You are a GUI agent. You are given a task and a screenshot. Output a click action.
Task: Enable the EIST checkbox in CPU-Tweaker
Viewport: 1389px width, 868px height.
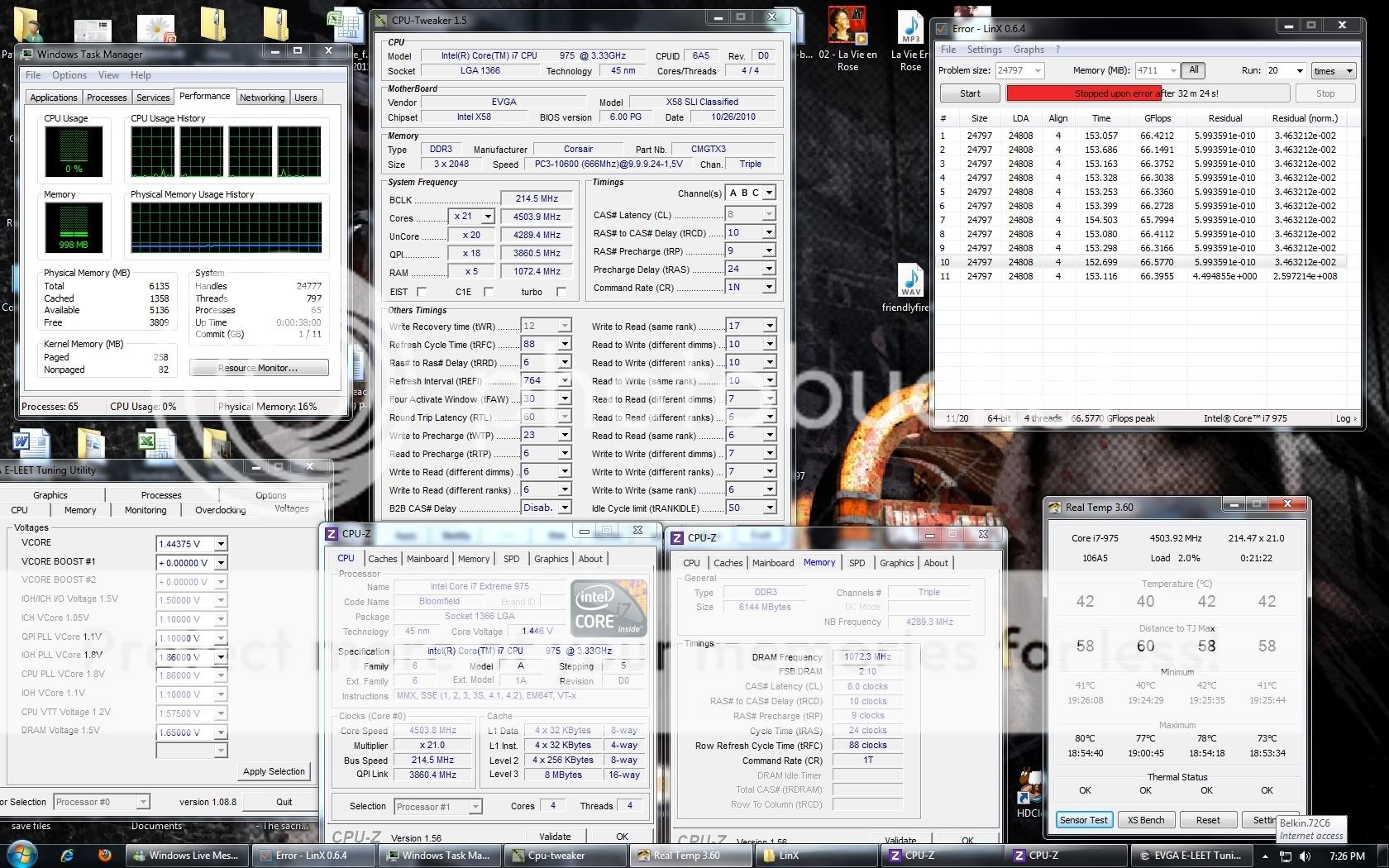[x=422, y=292]
